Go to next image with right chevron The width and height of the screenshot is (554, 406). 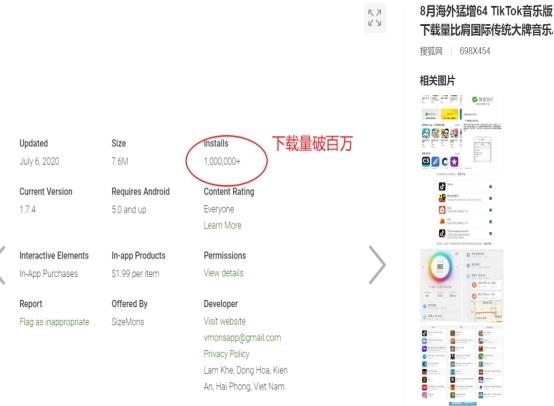coord(377,265)
